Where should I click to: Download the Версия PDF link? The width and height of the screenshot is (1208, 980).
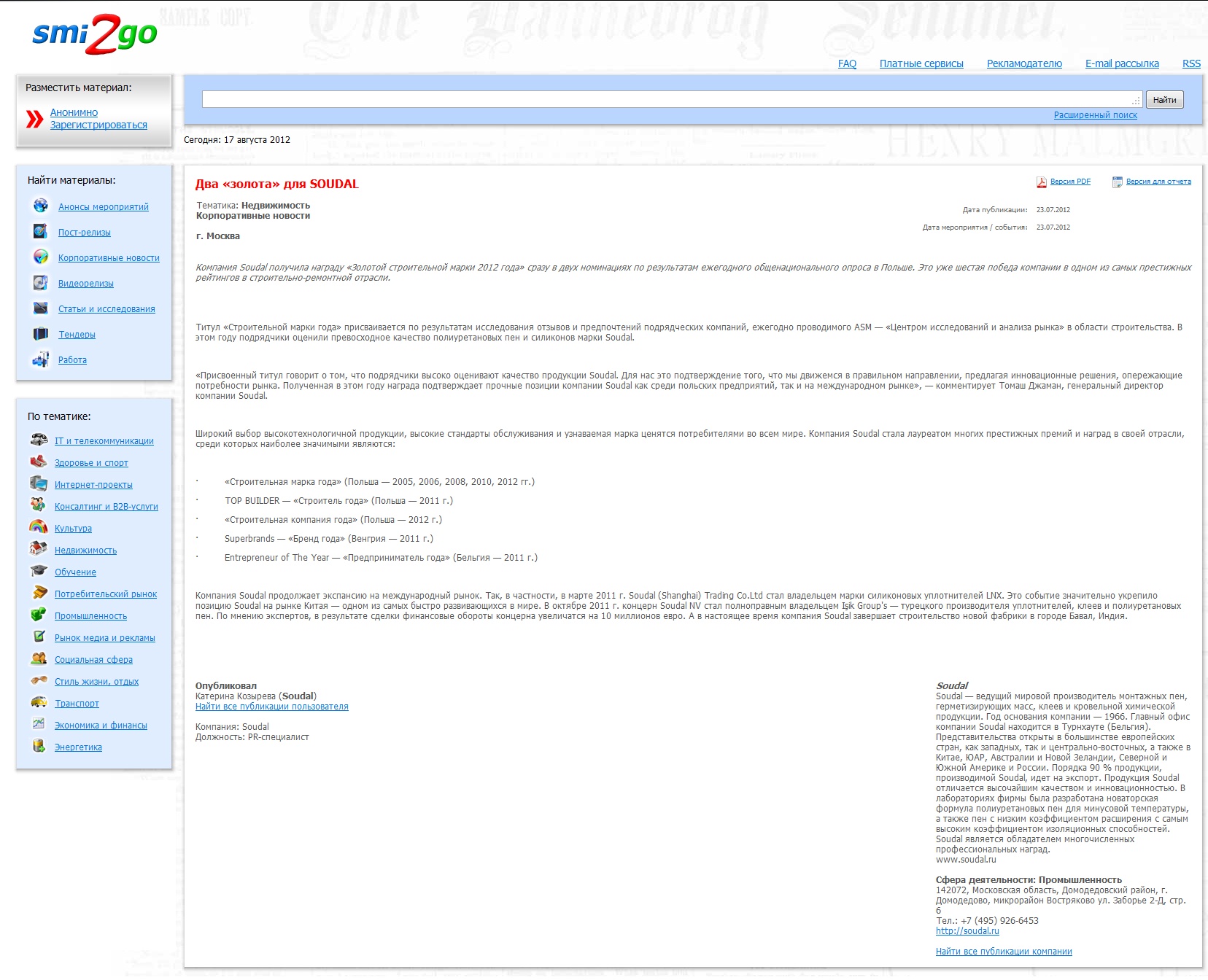point(1070,182)
